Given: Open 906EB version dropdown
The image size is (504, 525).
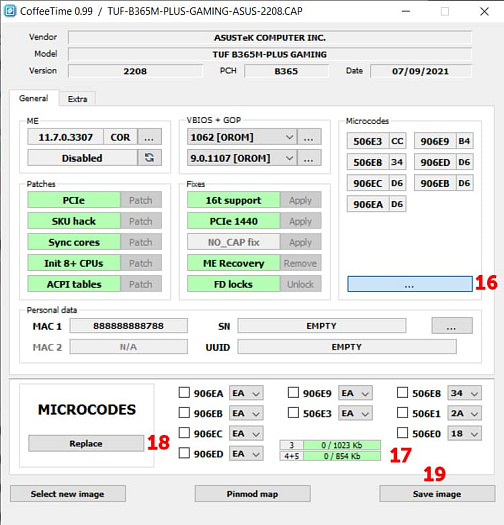Looking at the screenshot, I should pos(246,413).
